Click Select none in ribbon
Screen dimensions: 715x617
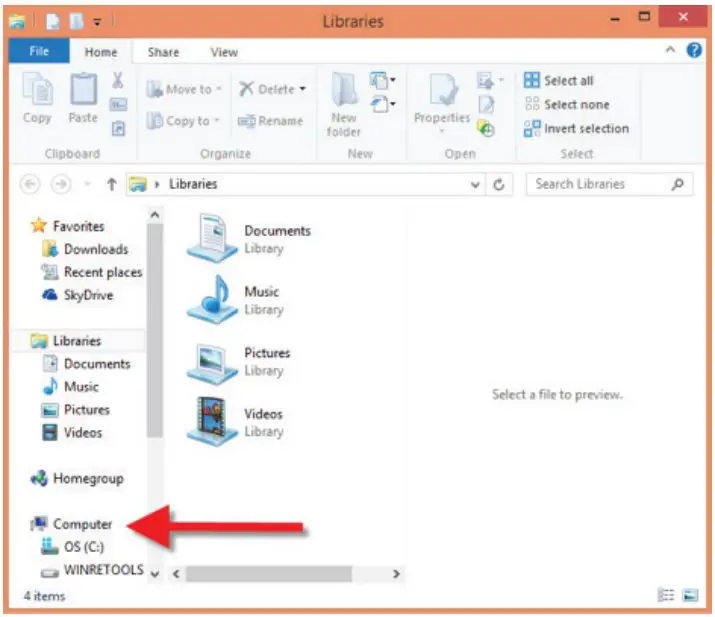[567, 104]
